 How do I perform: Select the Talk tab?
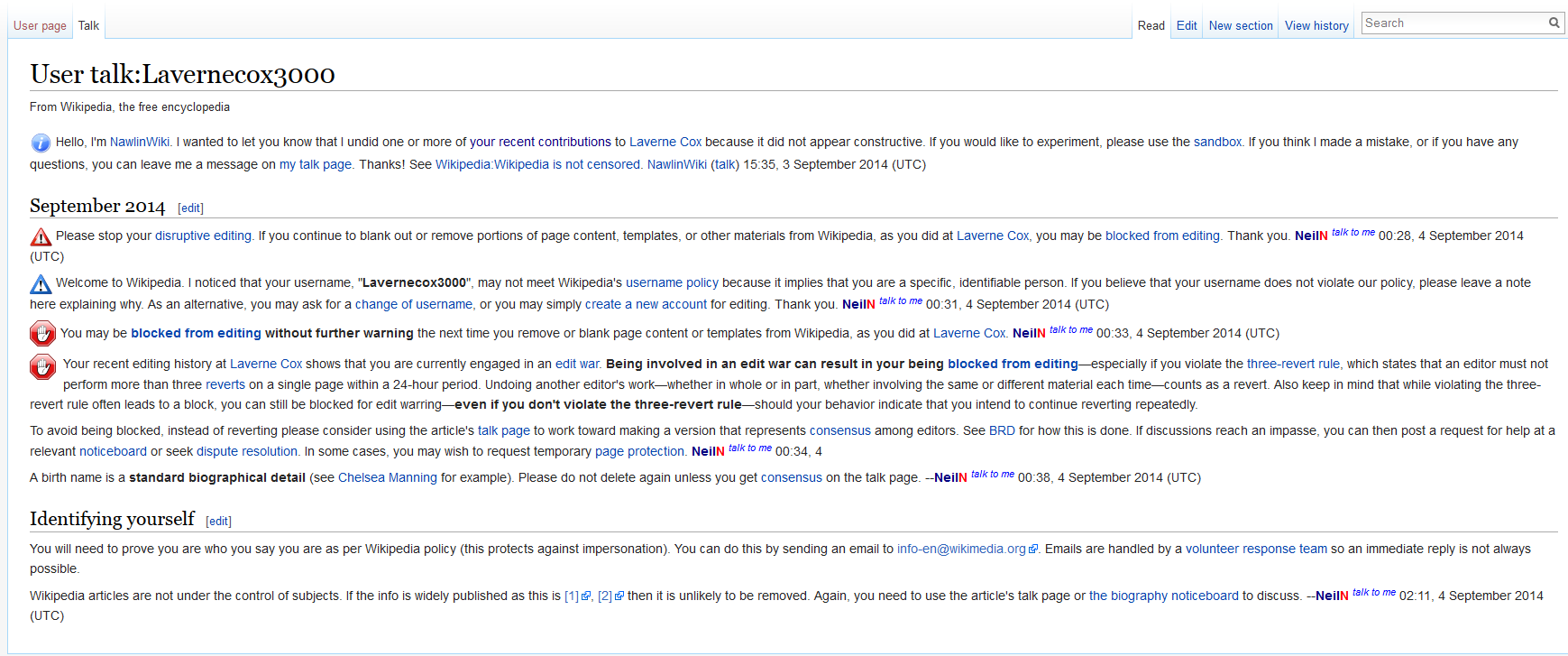(88, 25)
